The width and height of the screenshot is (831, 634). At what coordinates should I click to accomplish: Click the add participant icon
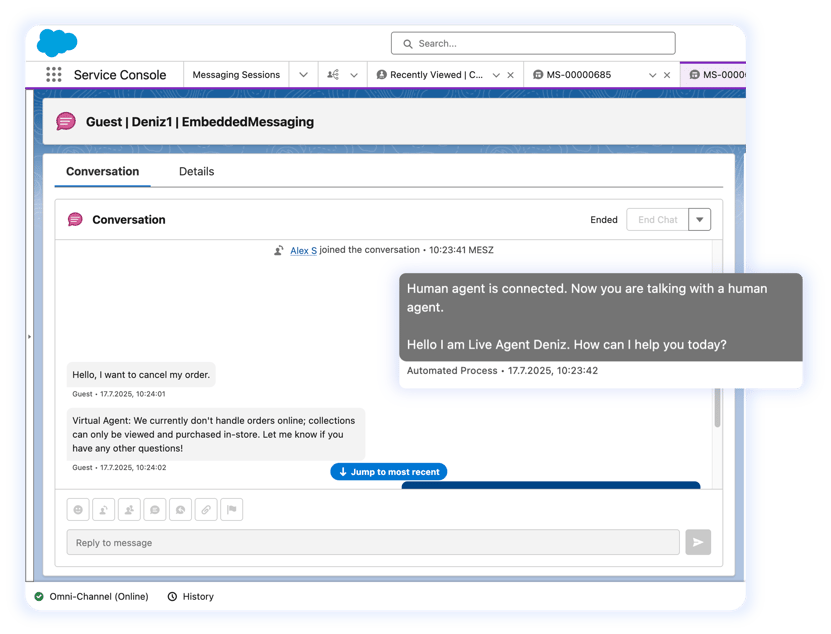[129, 510]
